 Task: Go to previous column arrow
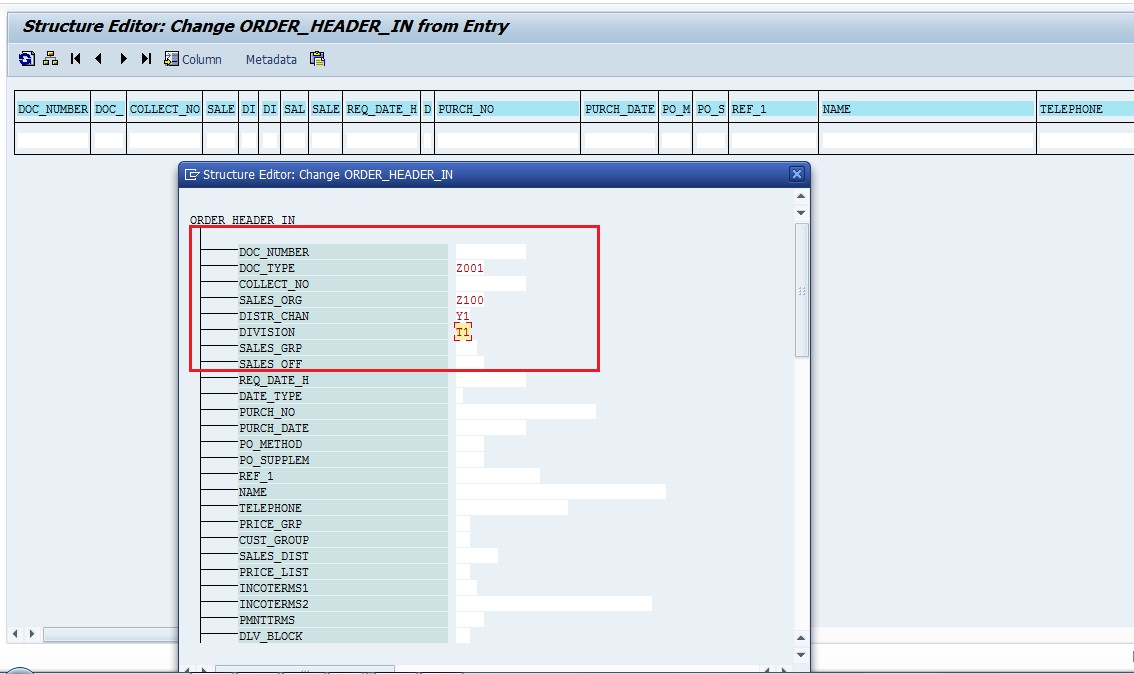(99, 59)
